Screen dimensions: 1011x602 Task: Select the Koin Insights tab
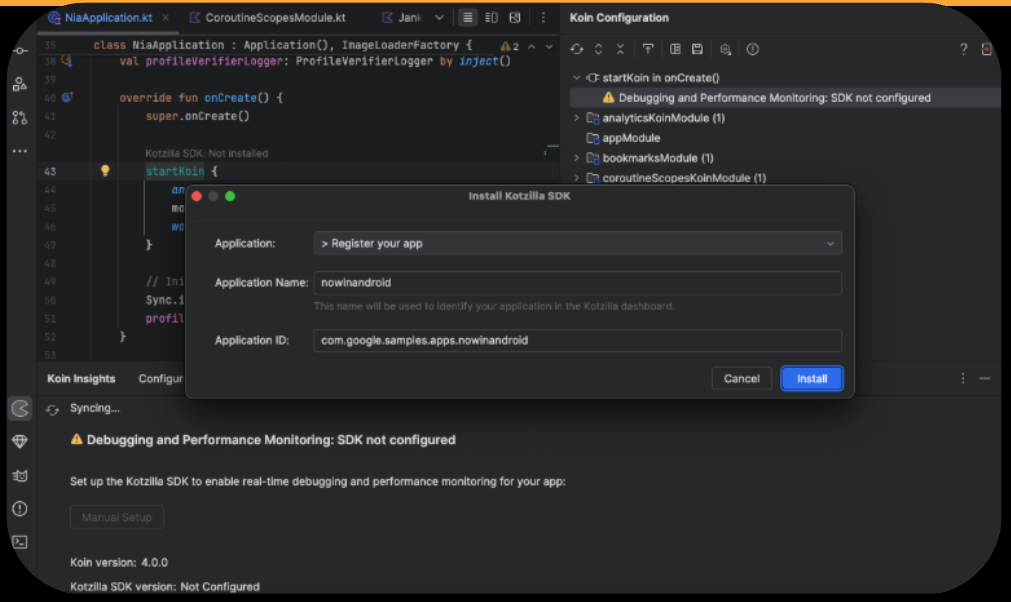tap(79, 378)
